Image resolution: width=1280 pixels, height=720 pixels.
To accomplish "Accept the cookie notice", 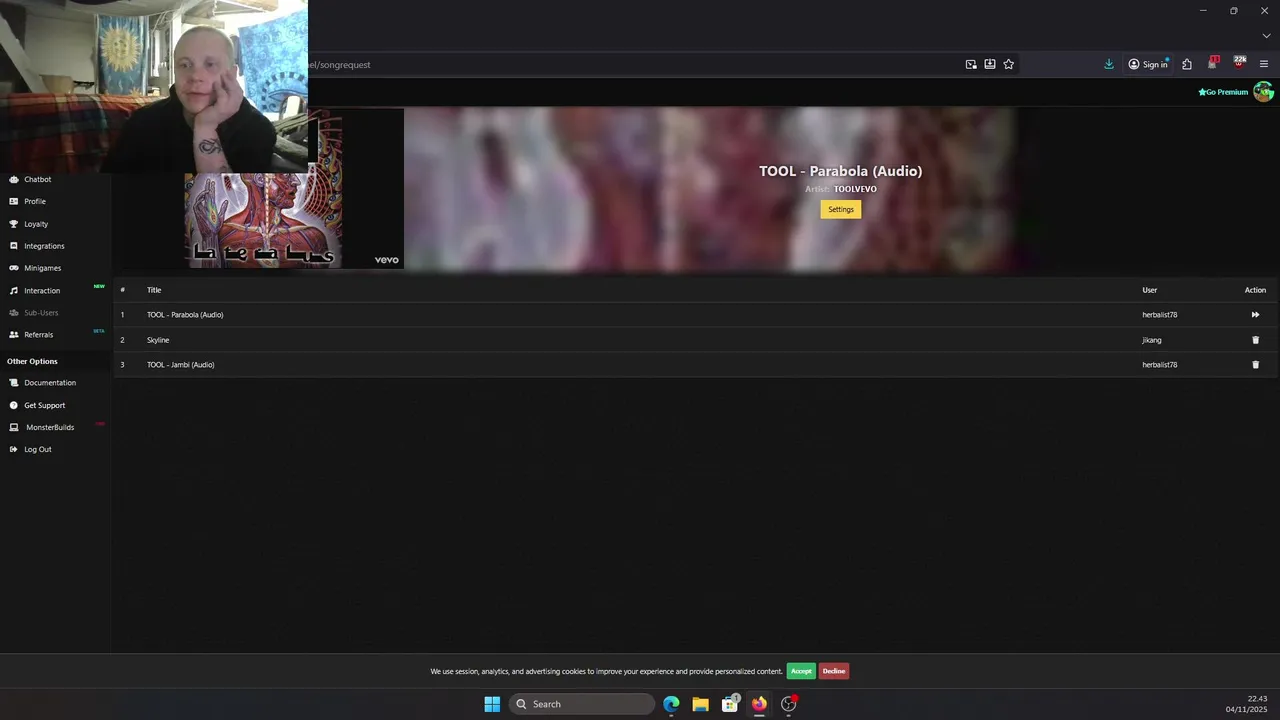I will tap(801, 671).
